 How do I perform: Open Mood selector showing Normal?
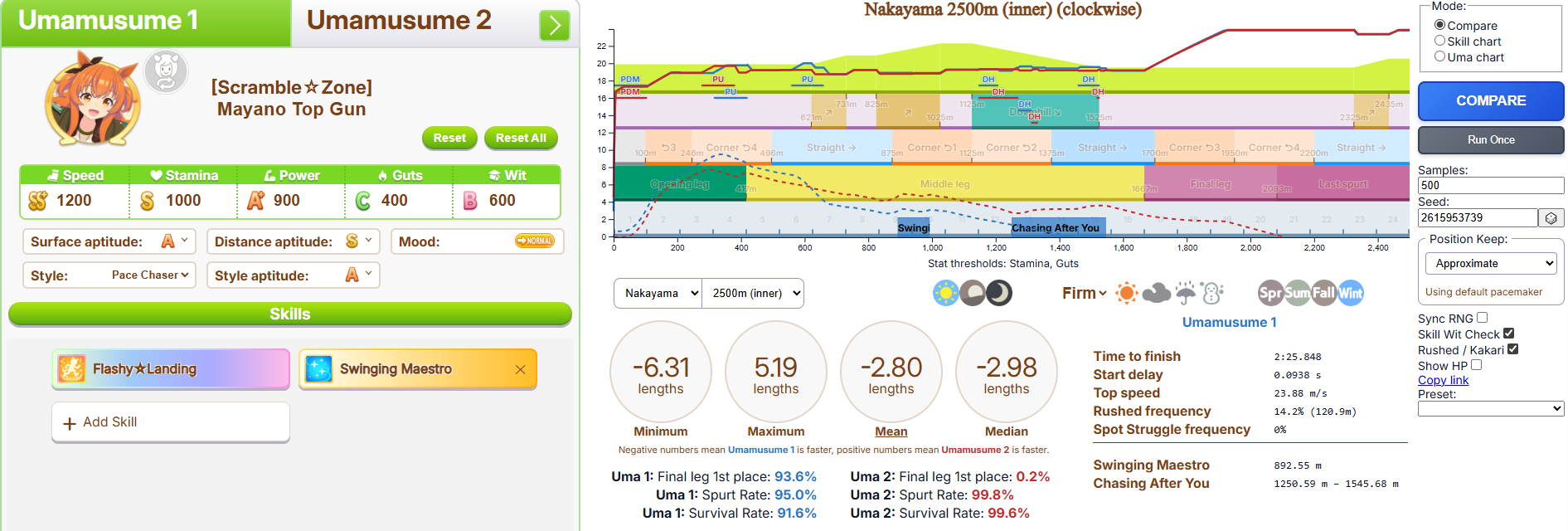[478, 241]
